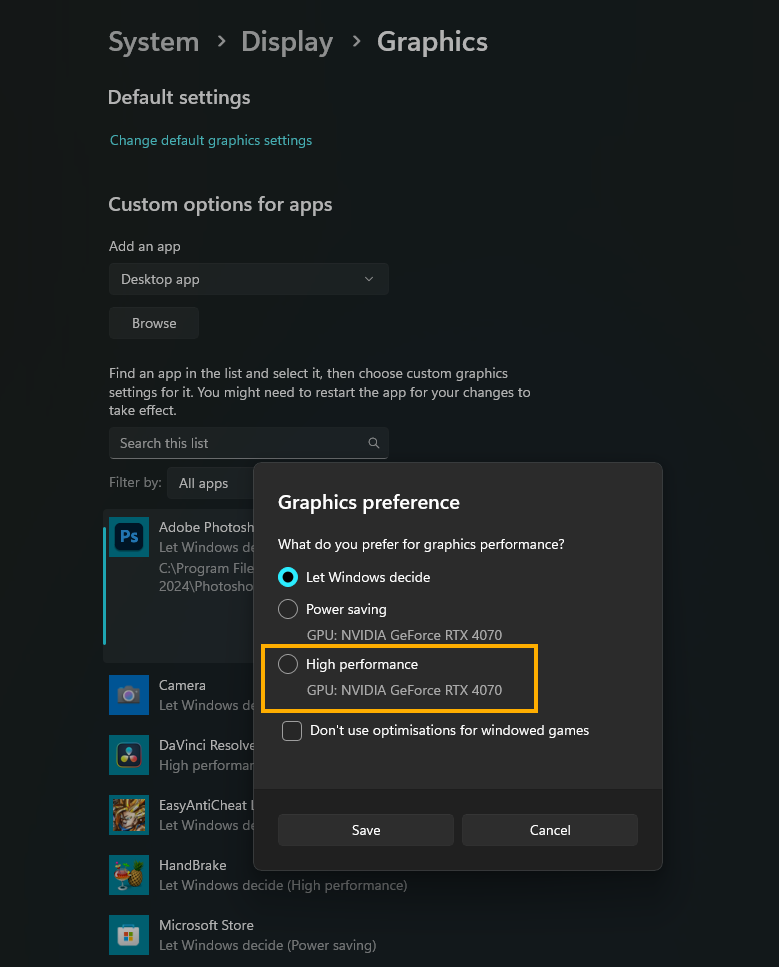Select the DaVinci Resolve app icon
Viewport: 779px width, 967px height.
click(129, 755)
